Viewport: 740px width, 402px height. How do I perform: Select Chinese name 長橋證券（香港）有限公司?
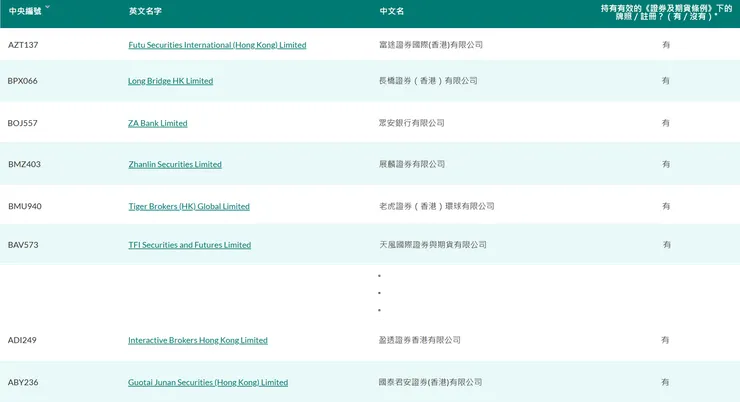point(428,81)
